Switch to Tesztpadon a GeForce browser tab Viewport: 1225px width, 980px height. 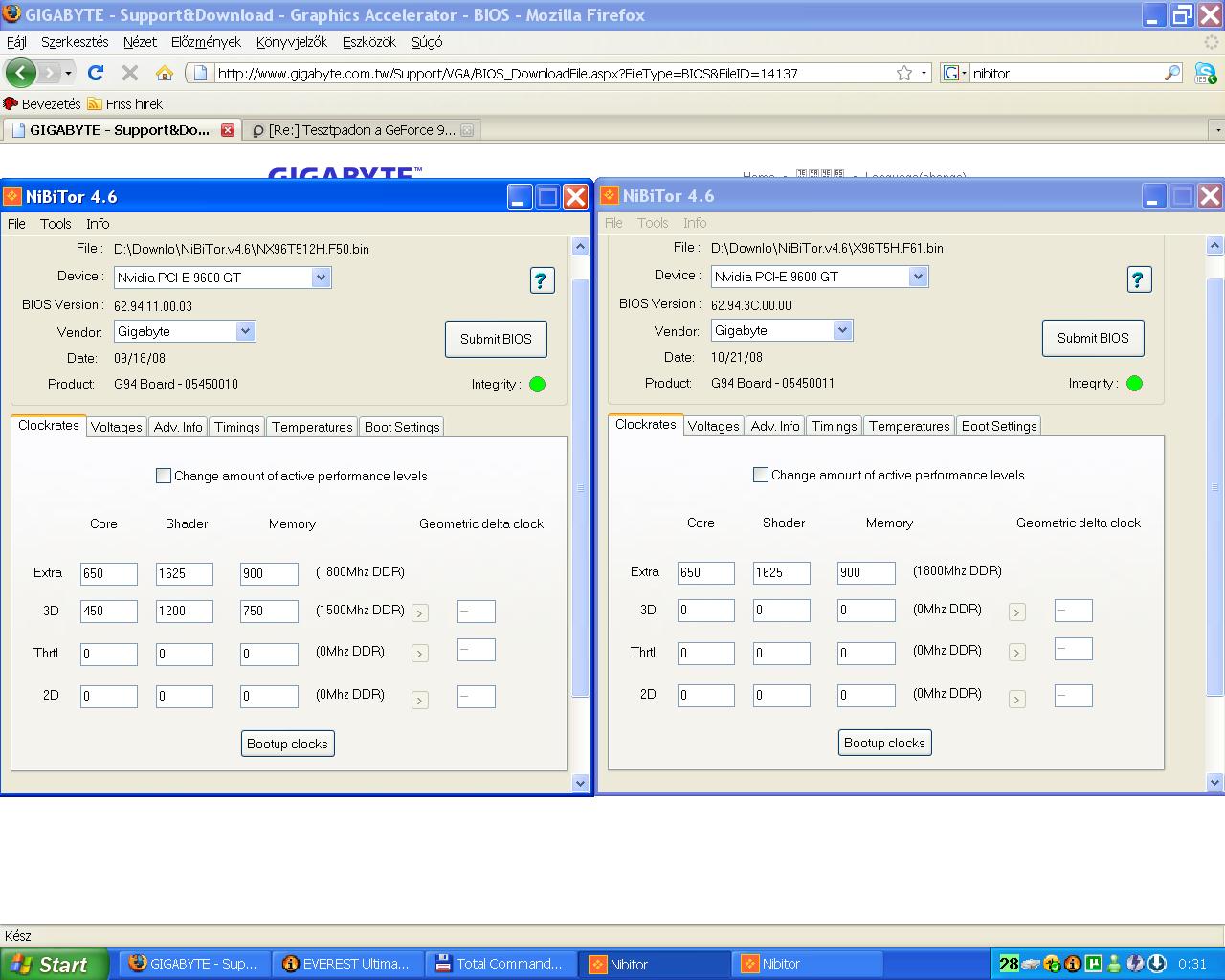pyautogui.click(x=362, y=130)
